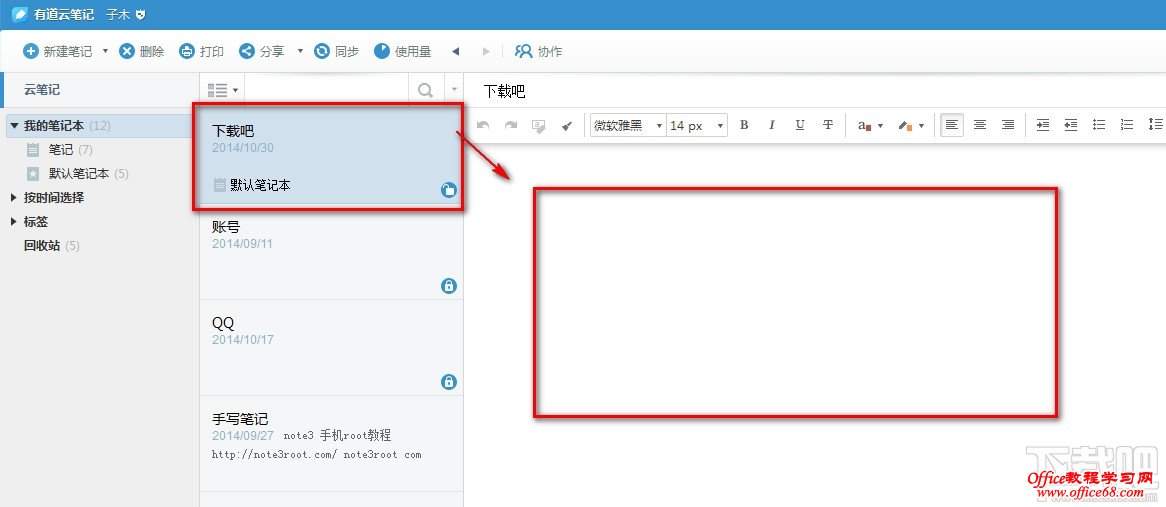Open the font color dropdown arrow
The width and height of the screenshot is (1166, 507).
880,126
